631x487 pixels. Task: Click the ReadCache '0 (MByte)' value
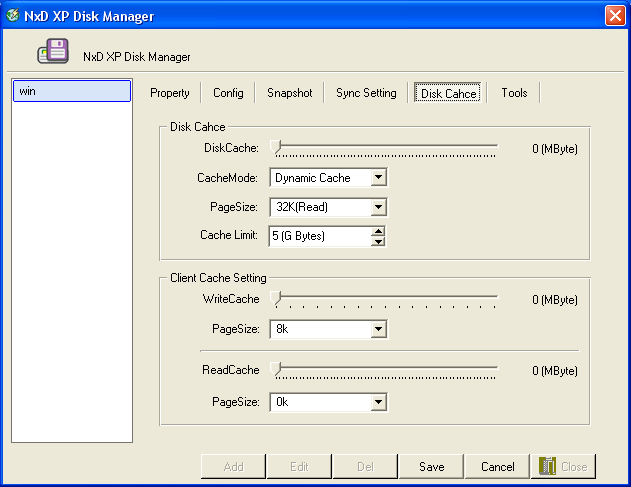click(x=555, y=371)
